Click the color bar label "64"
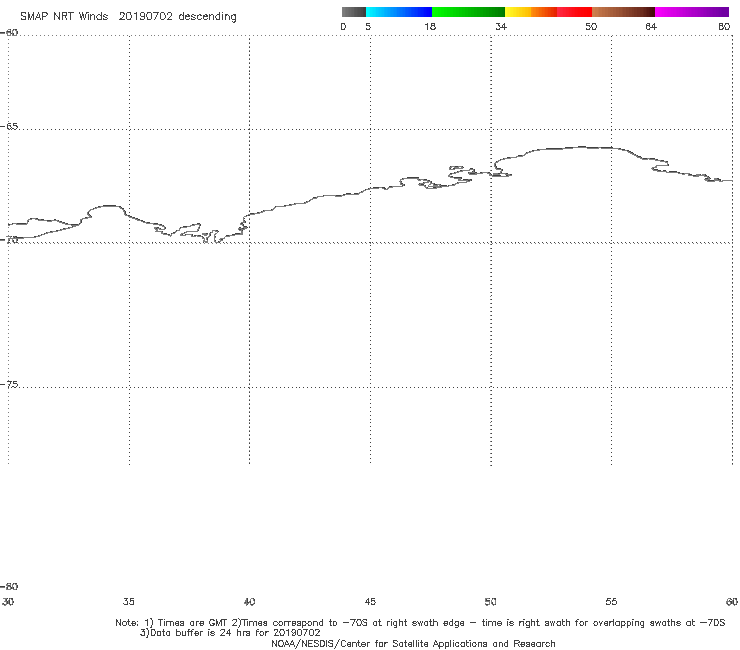Image resolution: width=740 pixels, height=650 pixels. pos(650,26)
